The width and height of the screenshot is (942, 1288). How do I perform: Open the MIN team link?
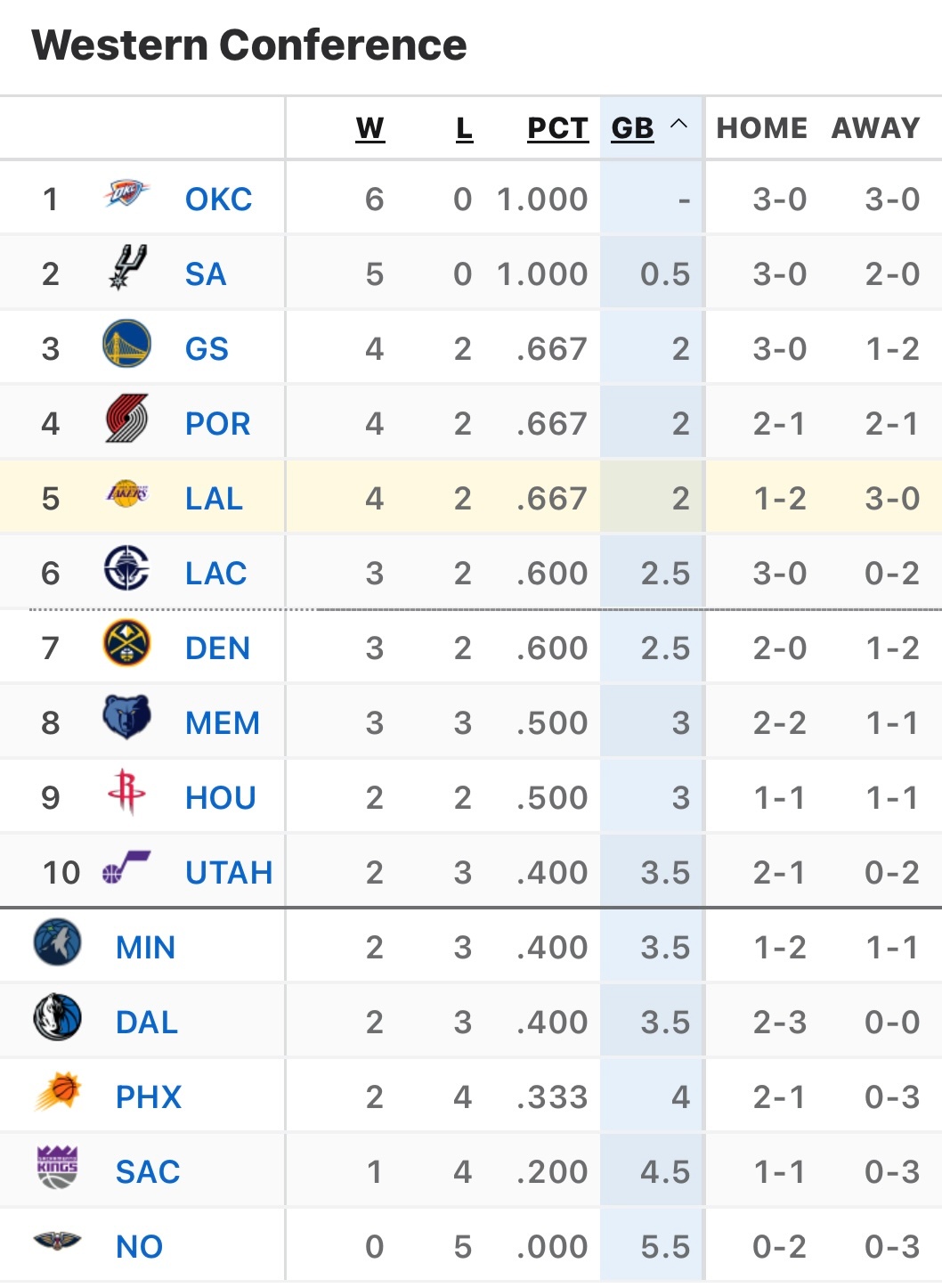145,948
